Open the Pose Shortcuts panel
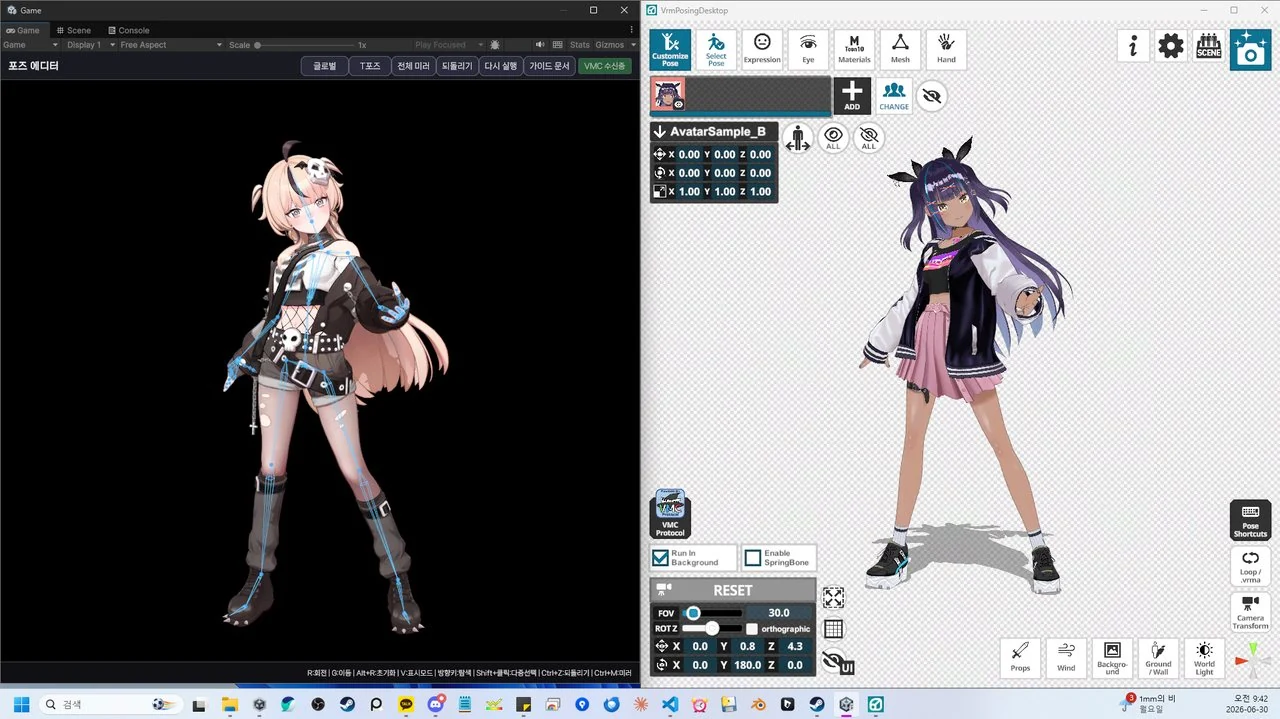The image size is (1280, 719). (x=1250, y=520)
